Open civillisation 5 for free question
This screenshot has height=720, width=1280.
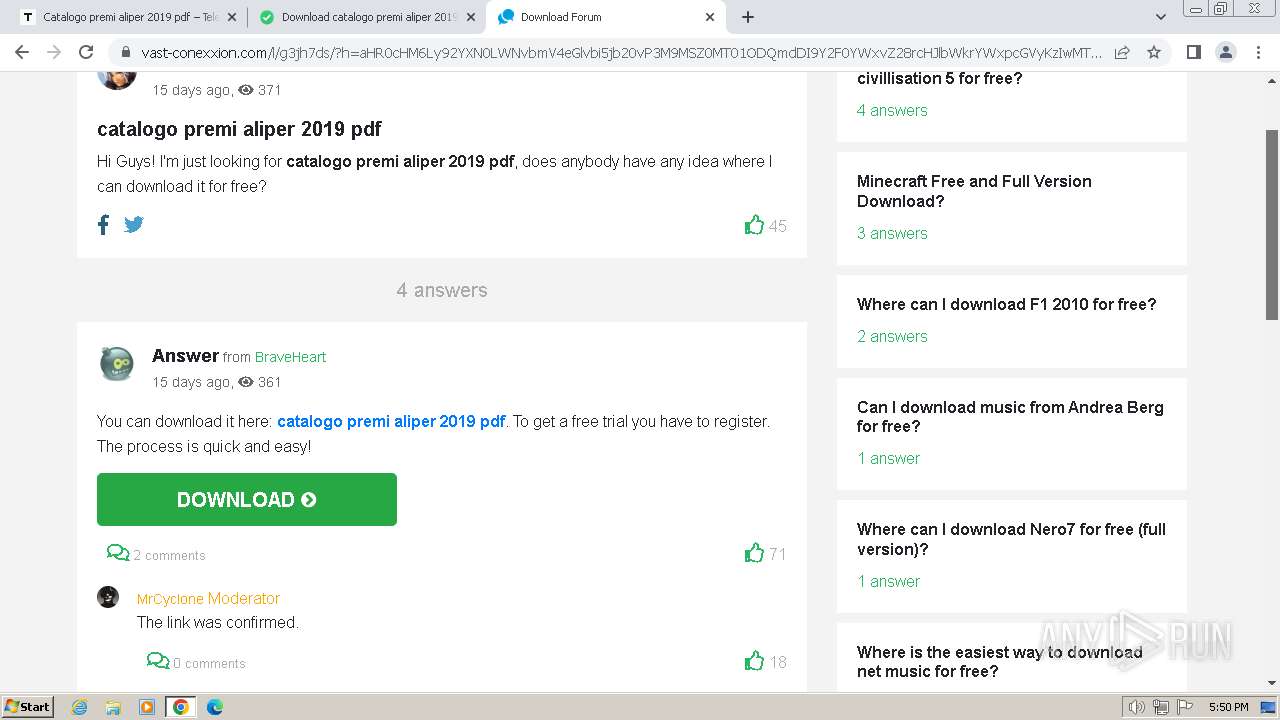tap(940, 78)
